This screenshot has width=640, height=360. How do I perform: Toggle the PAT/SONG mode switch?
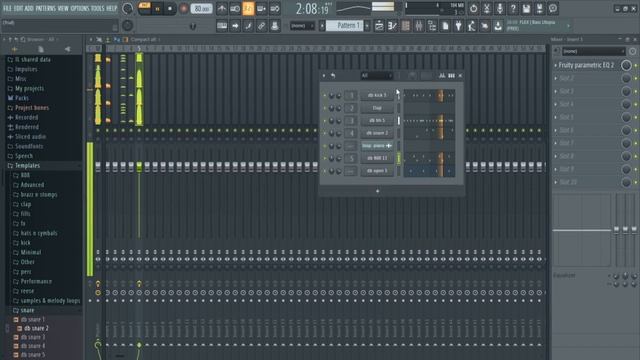[144, 8]
